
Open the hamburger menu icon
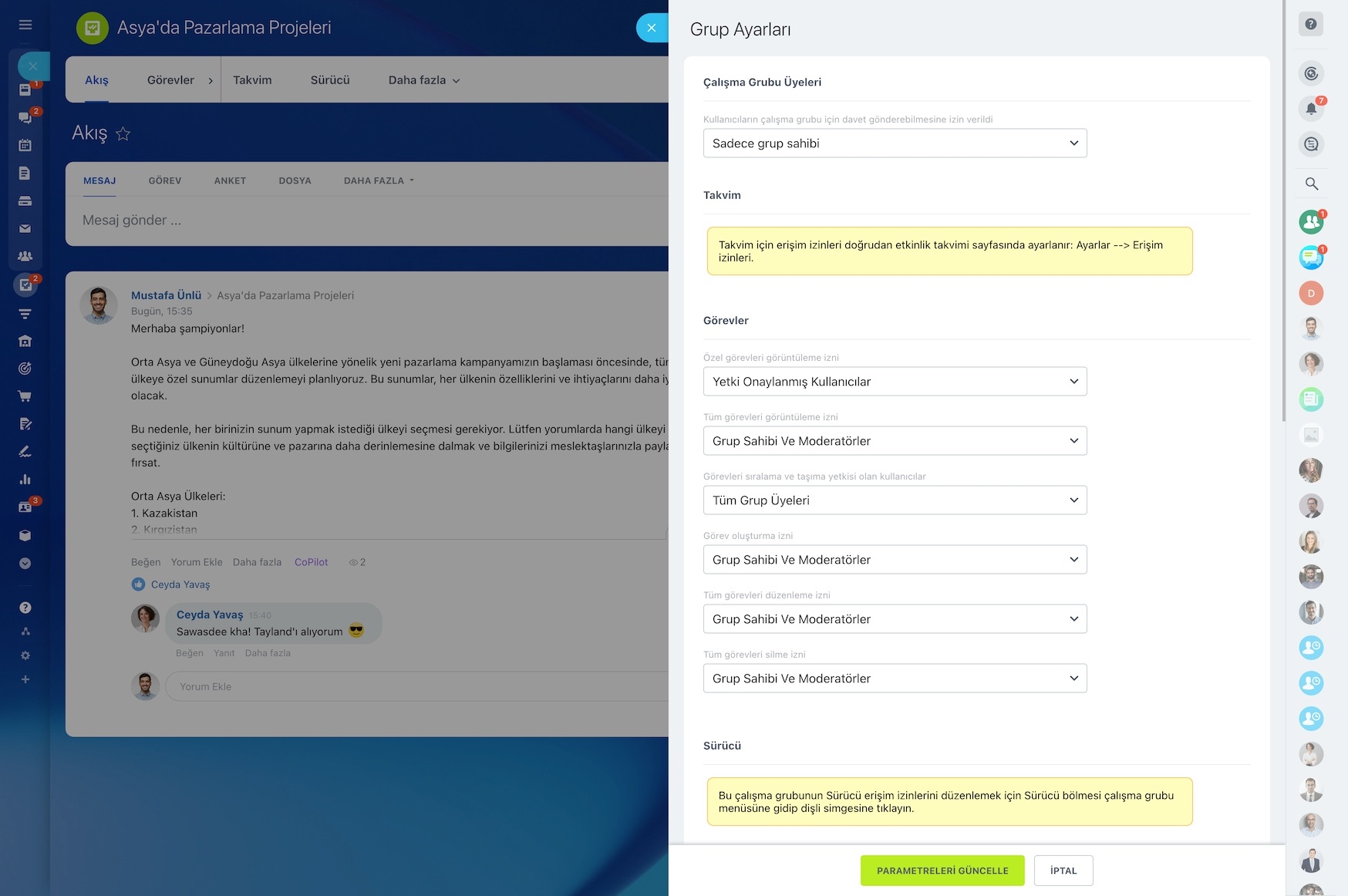point(25,25)
